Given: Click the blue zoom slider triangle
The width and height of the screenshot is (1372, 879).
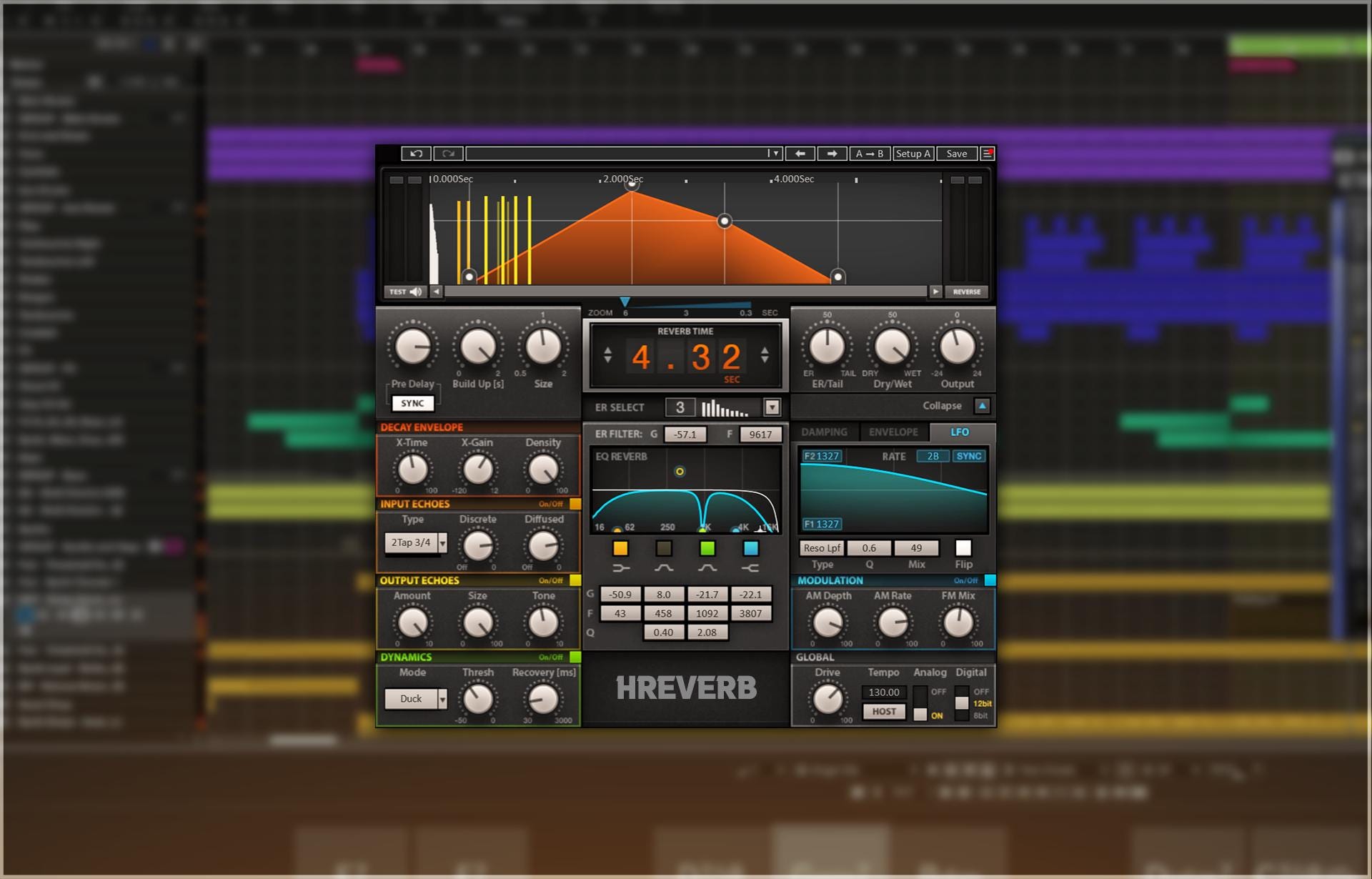Looking at the screenshot, I should pyautogui.click(x=625, y=302).
